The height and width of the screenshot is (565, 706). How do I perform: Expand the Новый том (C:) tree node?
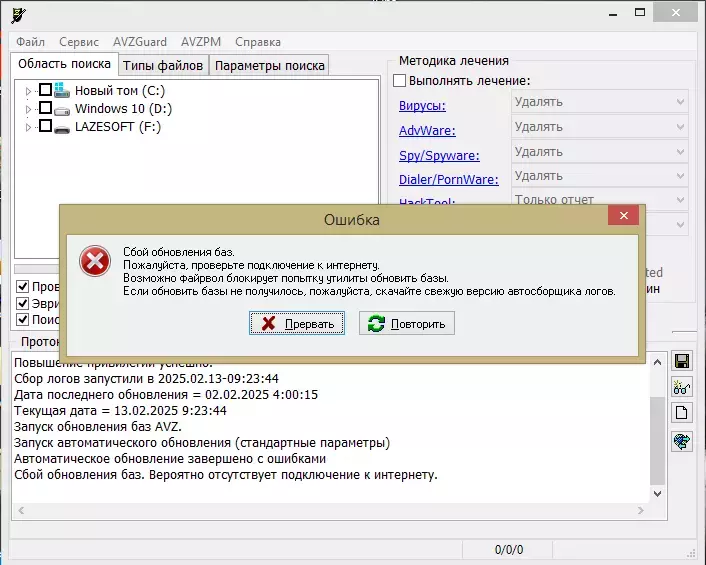[x=28, y=91]
